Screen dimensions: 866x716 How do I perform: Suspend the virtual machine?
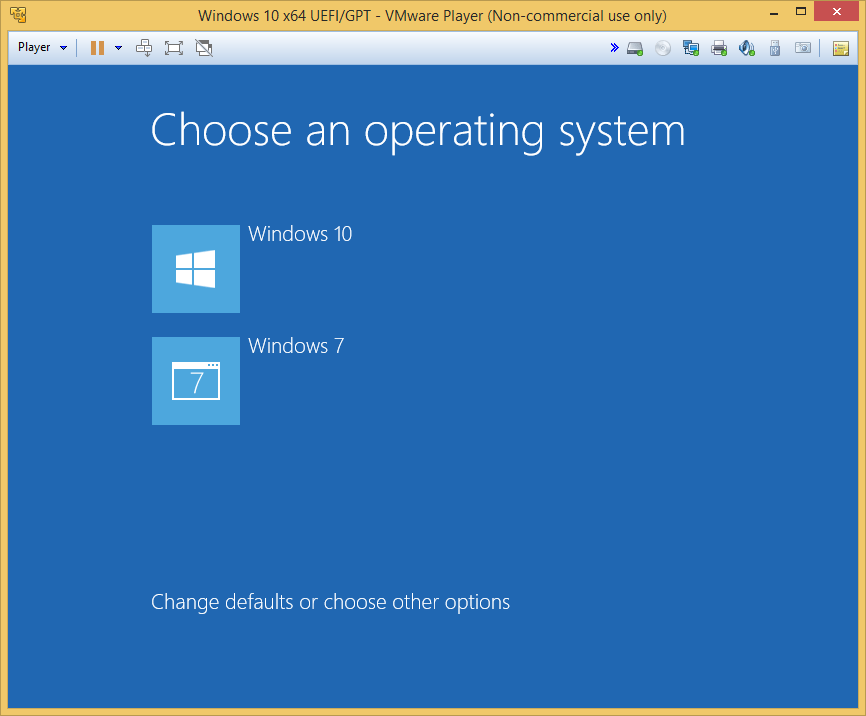click(97, 47)
